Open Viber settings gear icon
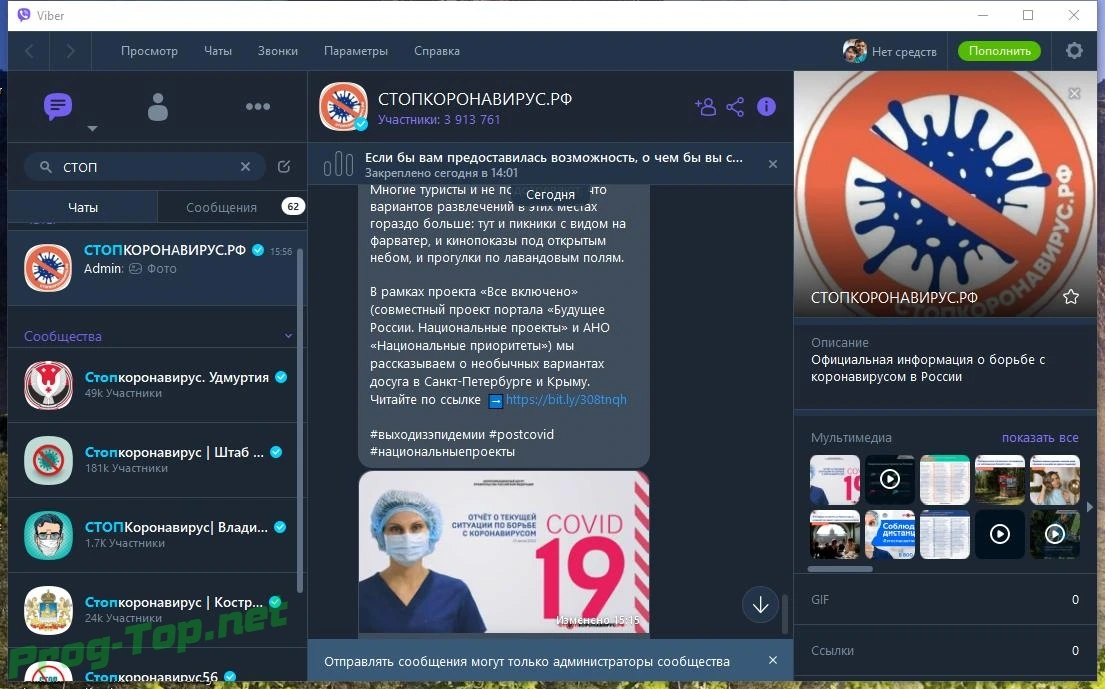This screenshot has width=1105, height=689. (1074, 51)
